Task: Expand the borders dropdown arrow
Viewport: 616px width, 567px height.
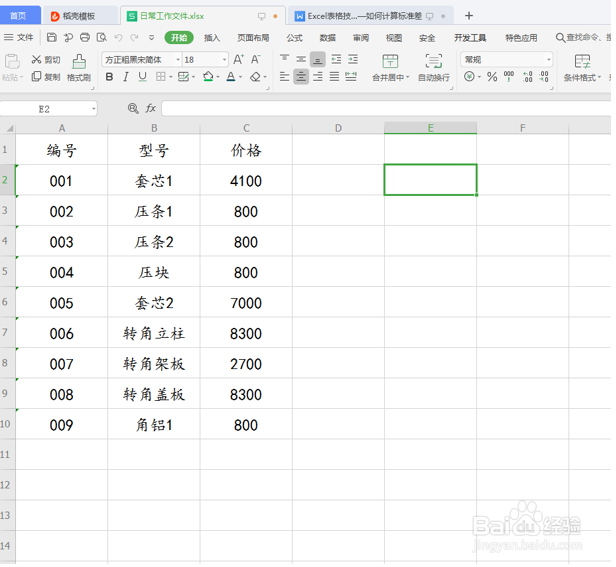Action: tap(170, 77)
